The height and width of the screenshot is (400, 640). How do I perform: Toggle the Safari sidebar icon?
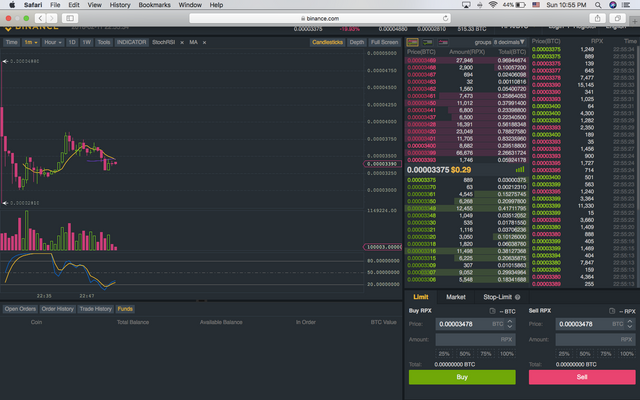point(70,18)
